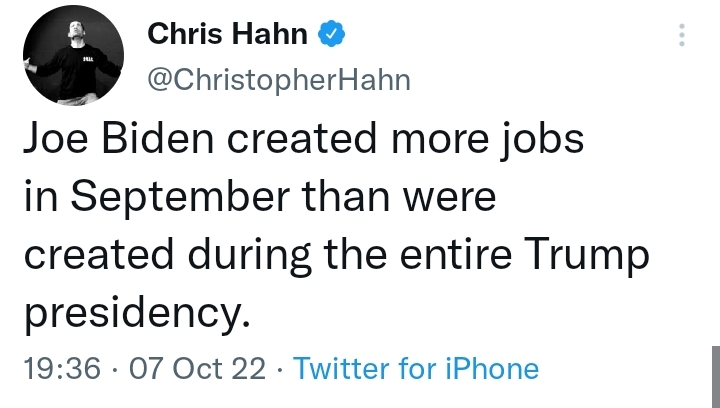Viewport: 720px width, 408px height.
Task: Click the tweet line starting "Joe Biden created"
Action: (x=304, y=139)
